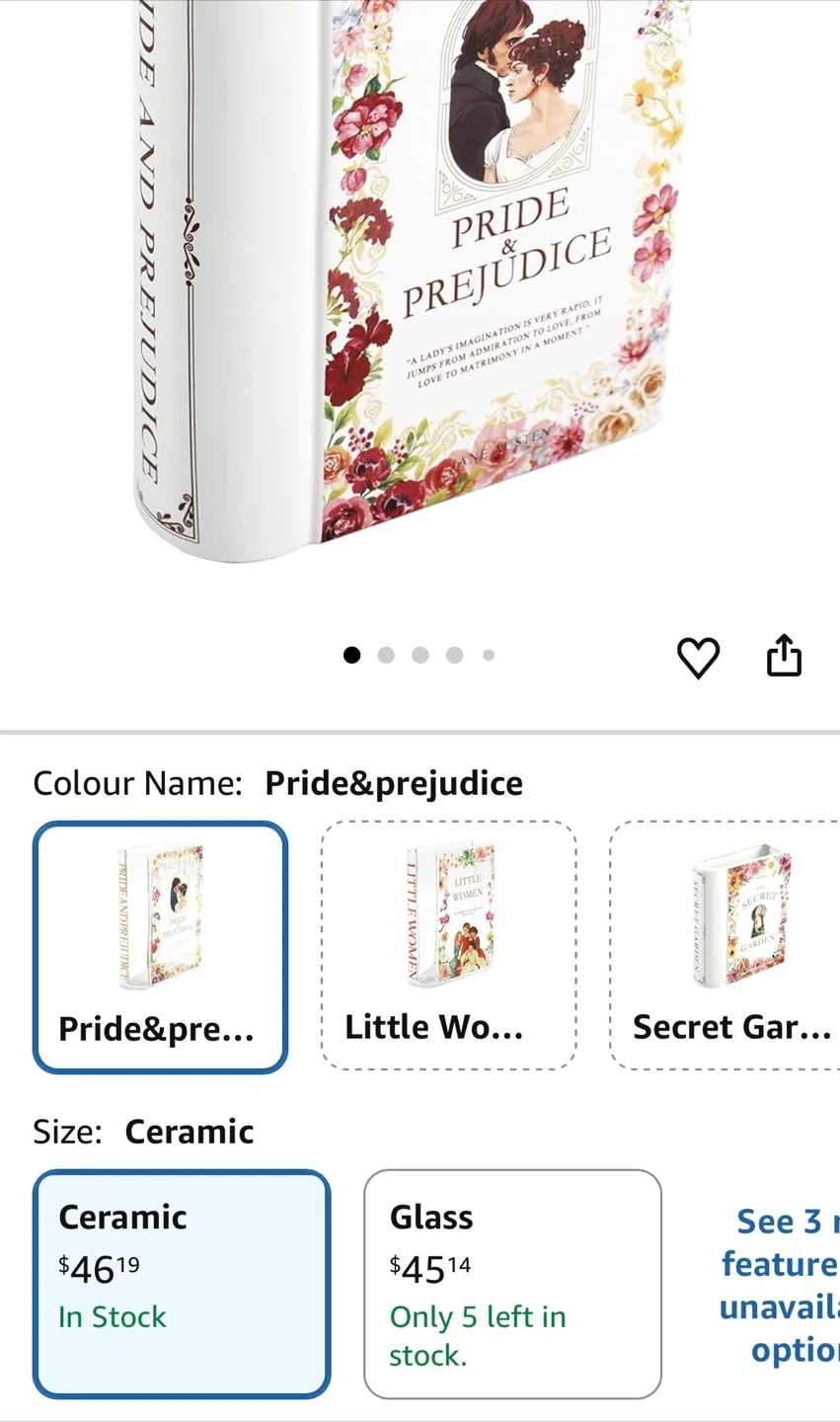Viewport: 840px width, 1422px height.
Task: Tap the Pride&prejudice thumbnail picture
Action: pos(160,915)
